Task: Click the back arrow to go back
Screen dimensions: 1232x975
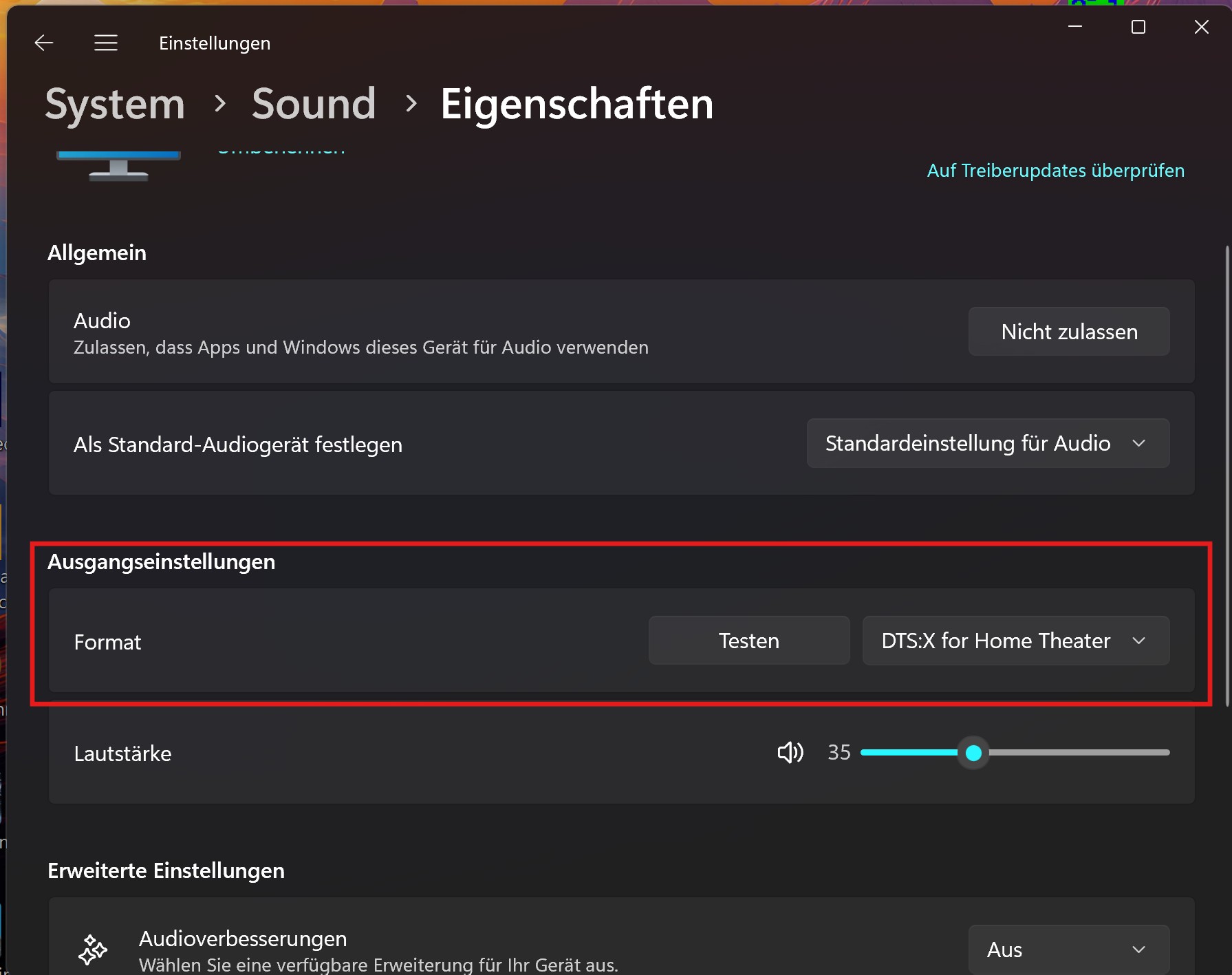Action: 43,42
